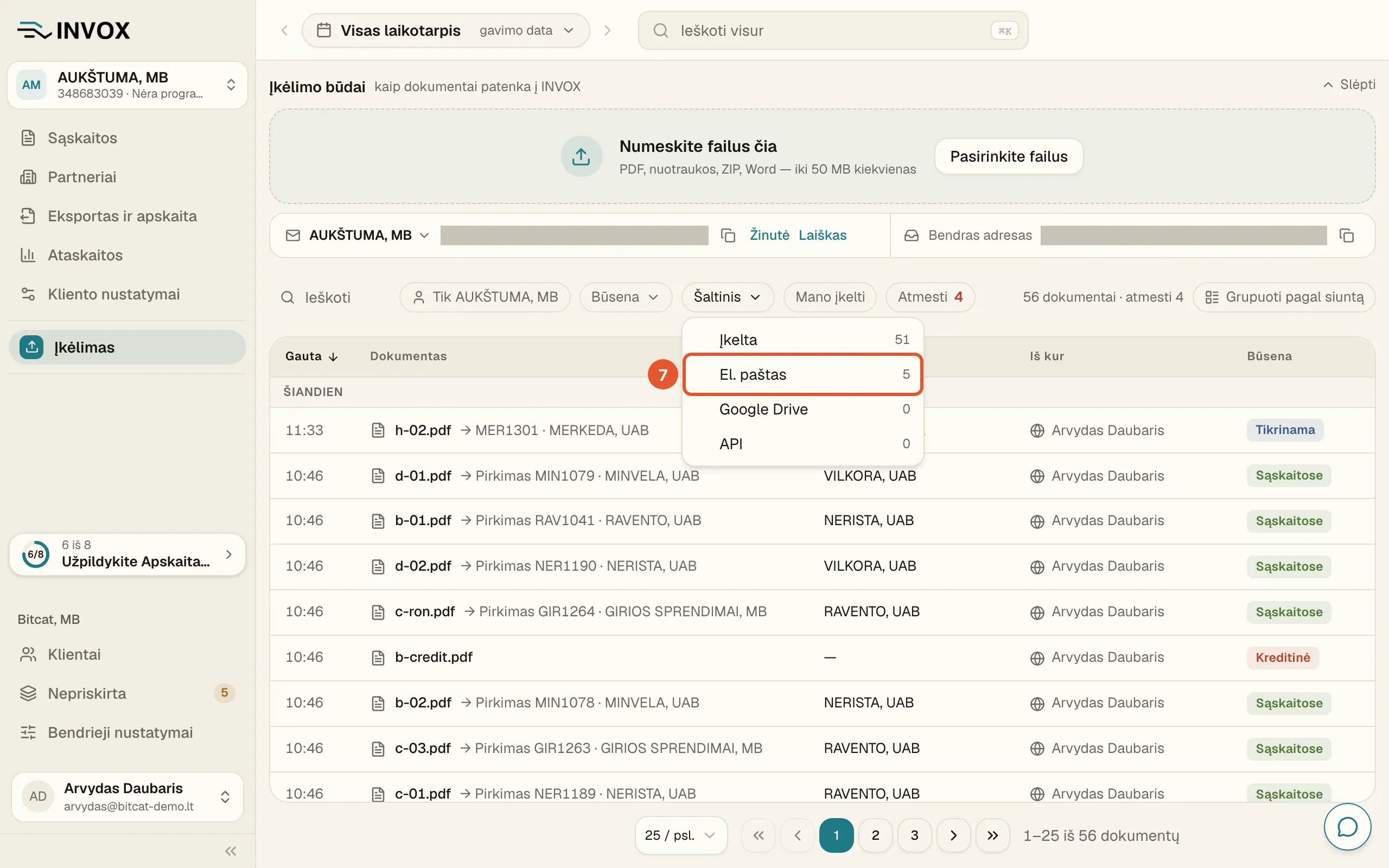
Task: Toggle Mano įkelti filter
Action: 830,297
